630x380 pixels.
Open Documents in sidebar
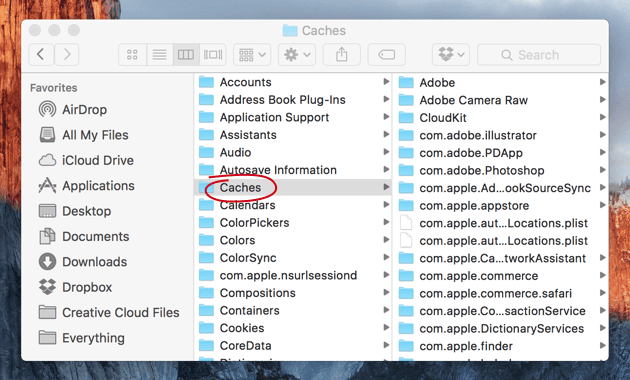pos(84,236)
